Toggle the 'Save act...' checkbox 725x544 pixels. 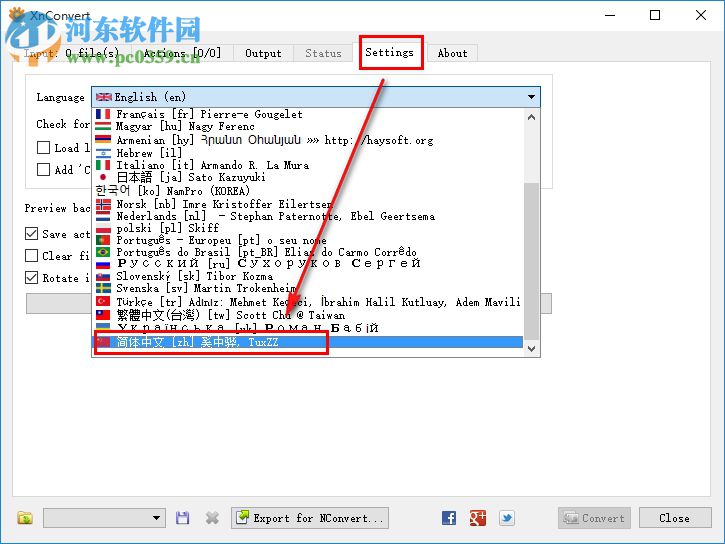click(31, 233)
